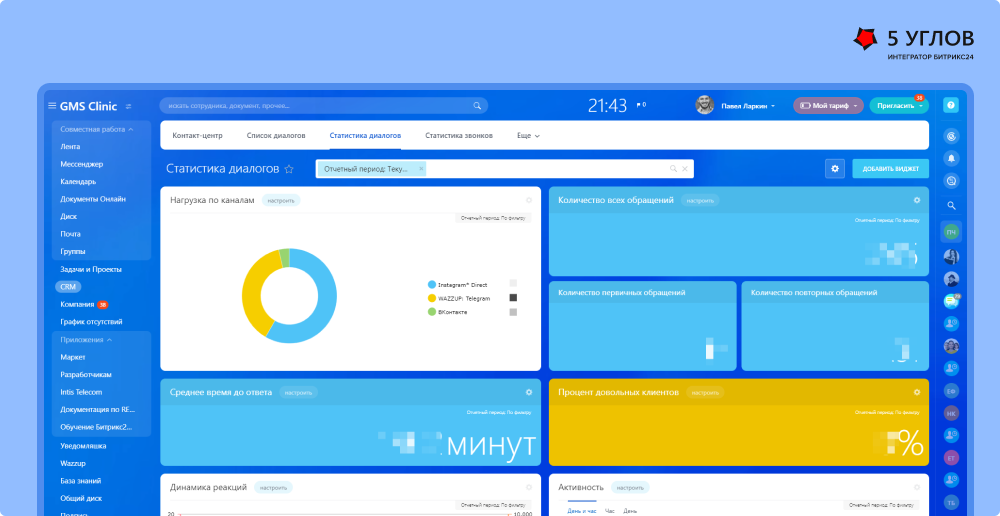The image size is (1000, 516).
Task: Open gear settings on Процент довольных клиентов widget
Action: pos(917,392)
